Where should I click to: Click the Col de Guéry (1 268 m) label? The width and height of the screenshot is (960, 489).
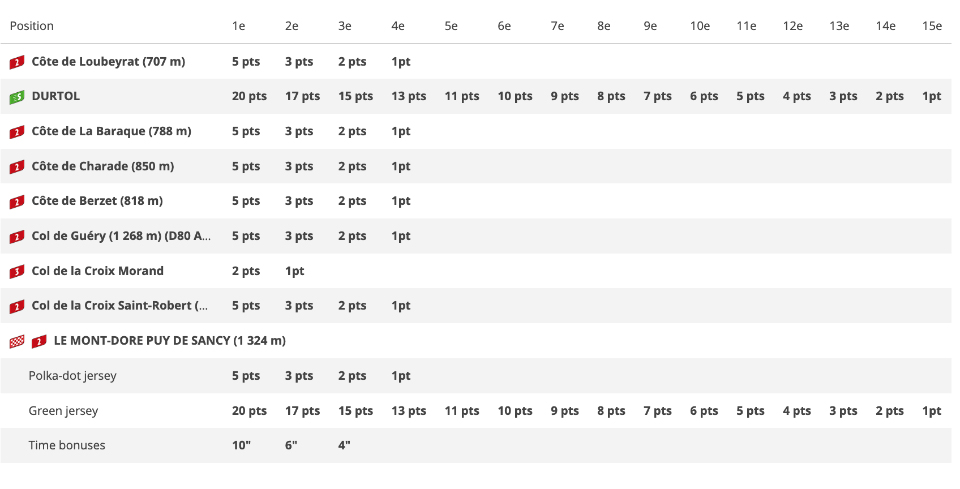(x=121, y=236)
